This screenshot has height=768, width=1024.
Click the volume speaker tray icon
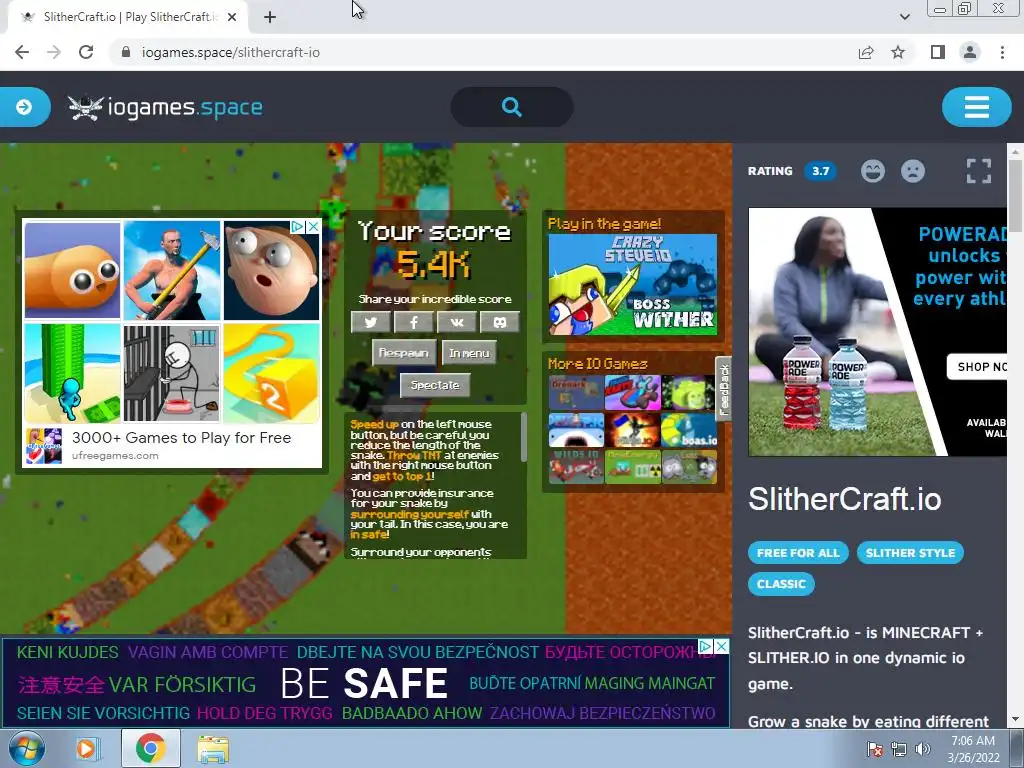point(923,749)
